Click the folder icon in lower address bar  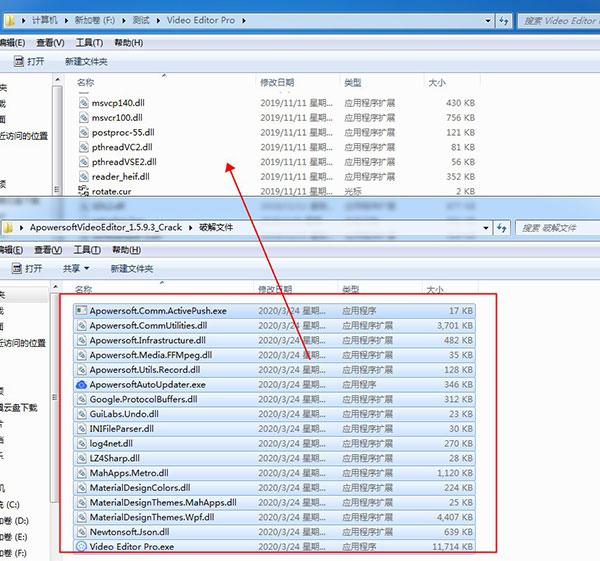coord(8,228)
